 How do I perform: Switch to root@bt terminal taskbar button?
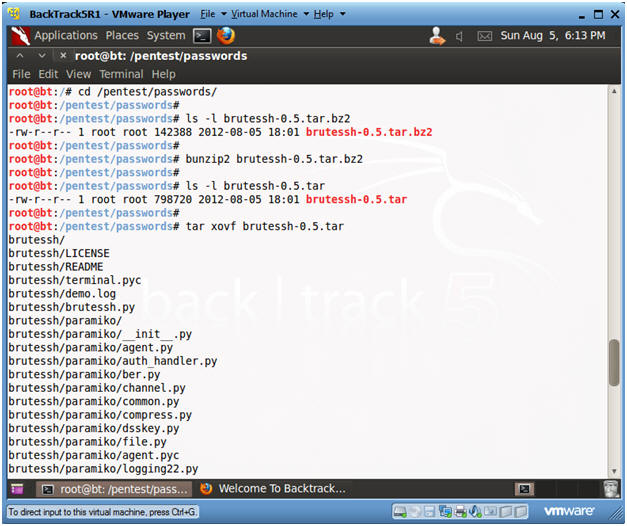point(114,489)
